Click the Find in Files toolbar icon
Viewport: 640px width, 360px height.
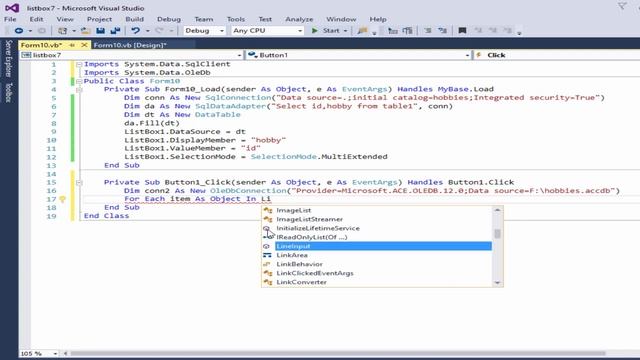click(x=362, y=31)
